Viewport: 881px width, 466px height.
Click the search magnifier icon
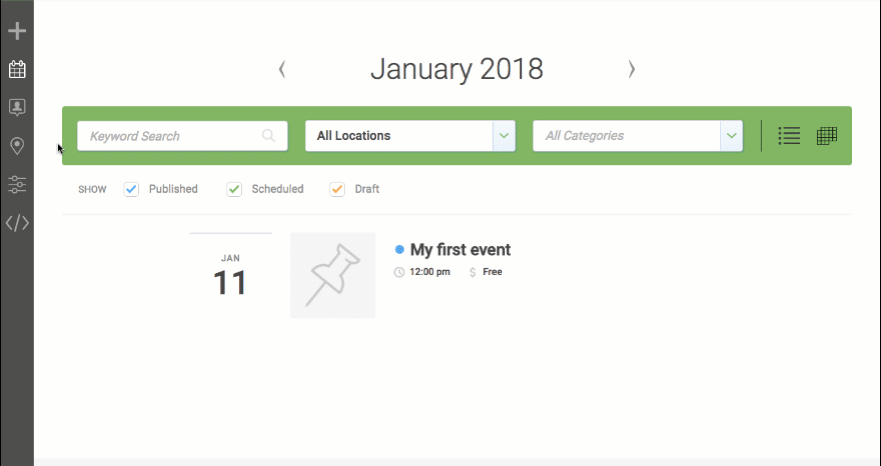point(269,135)
